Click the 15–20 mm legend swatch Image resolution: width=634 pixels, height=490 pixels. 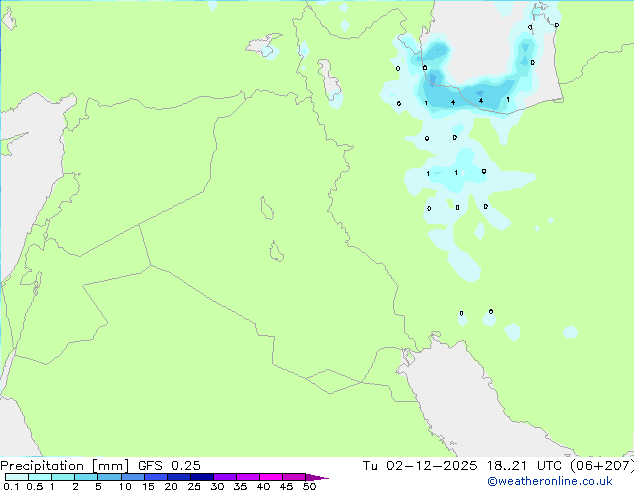click(x=155, y=477)
